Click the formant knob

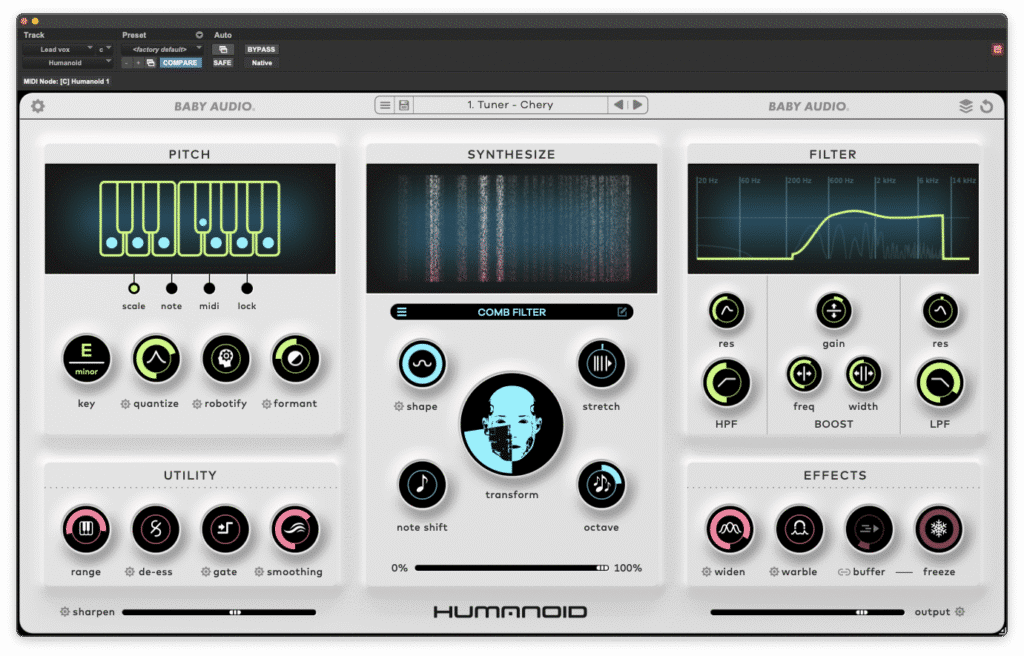pos(295,359)
